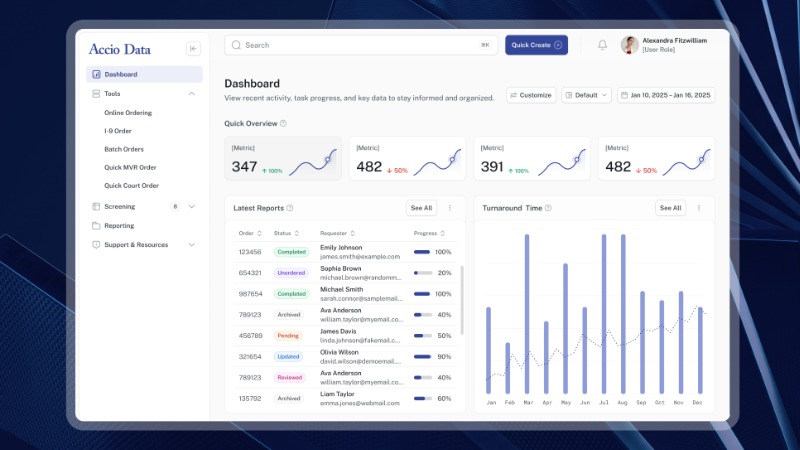Click See All in Latest Reports
The width and height of the screenshot is (800, 450).
(421, 208)
